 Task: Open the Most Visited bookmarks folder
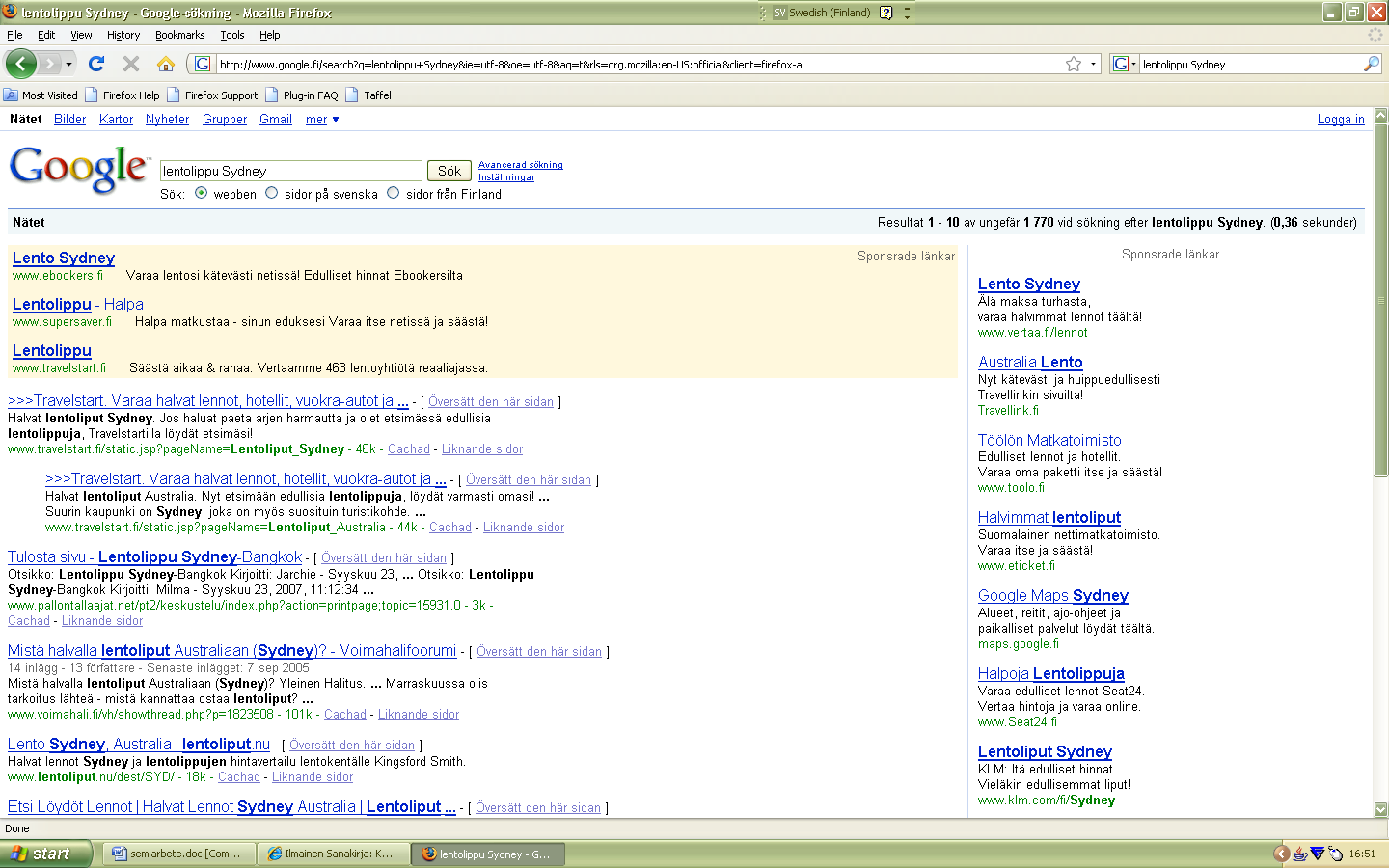tap(41, 95)
